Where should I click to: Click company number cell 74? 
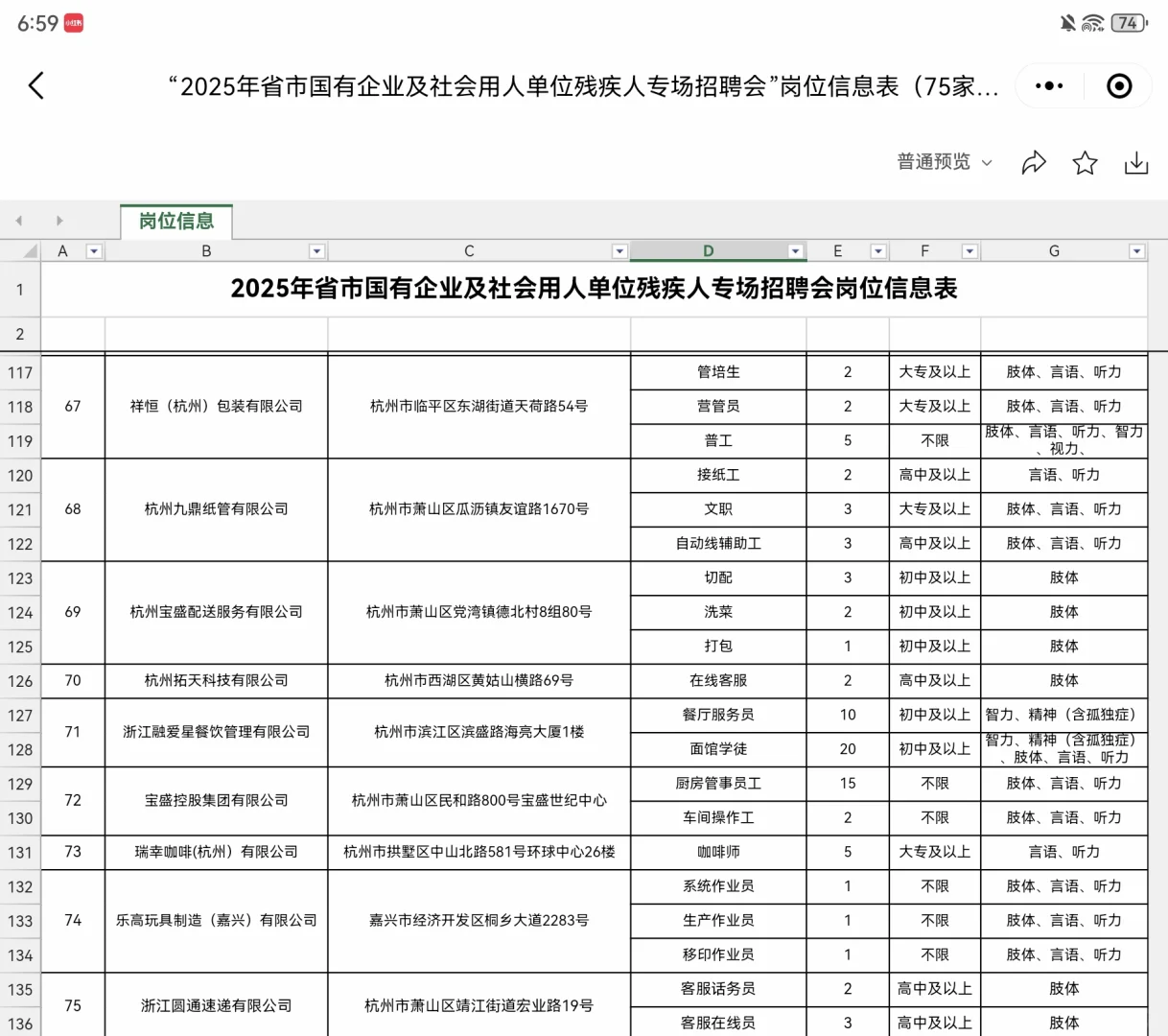pos(73,921)
